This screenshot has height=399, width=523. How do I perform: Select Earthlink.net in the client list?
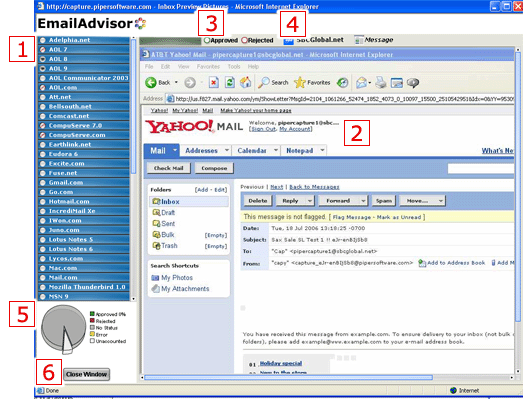(83, 144)
